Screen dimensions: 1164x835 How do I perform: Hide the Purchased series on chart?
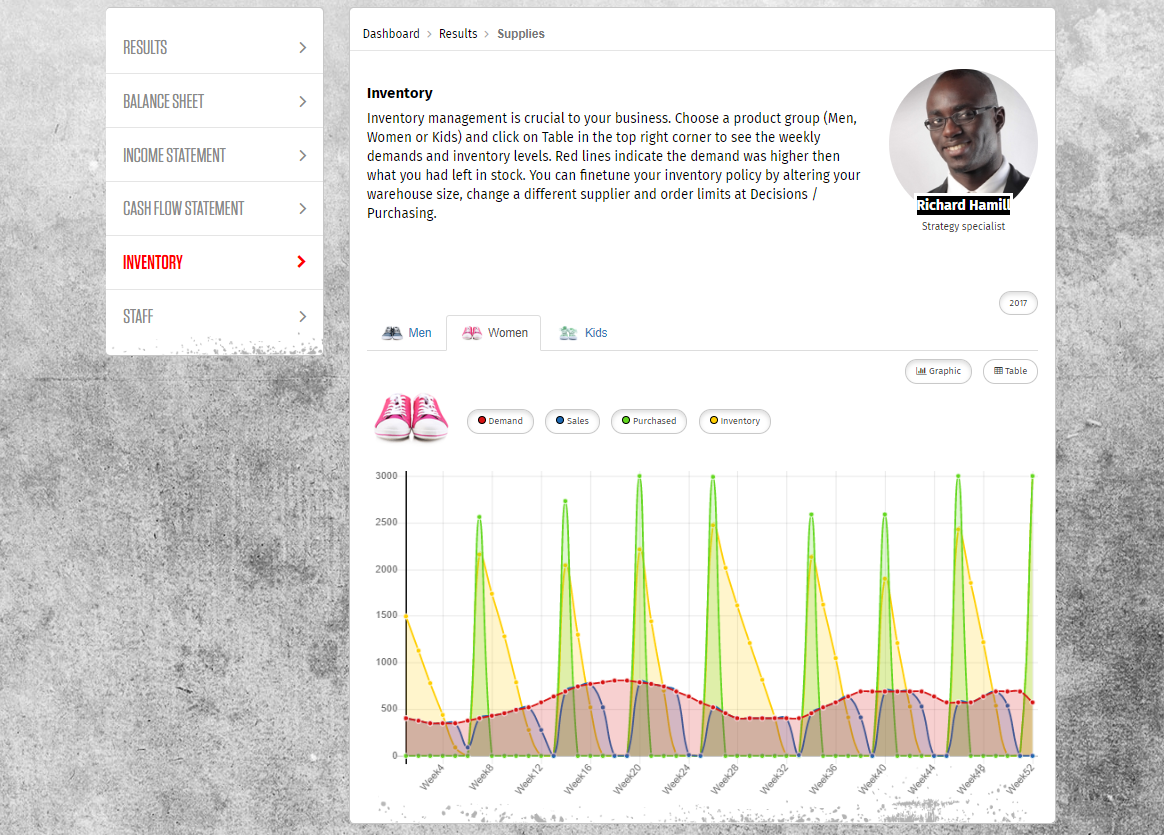(648, 421)
